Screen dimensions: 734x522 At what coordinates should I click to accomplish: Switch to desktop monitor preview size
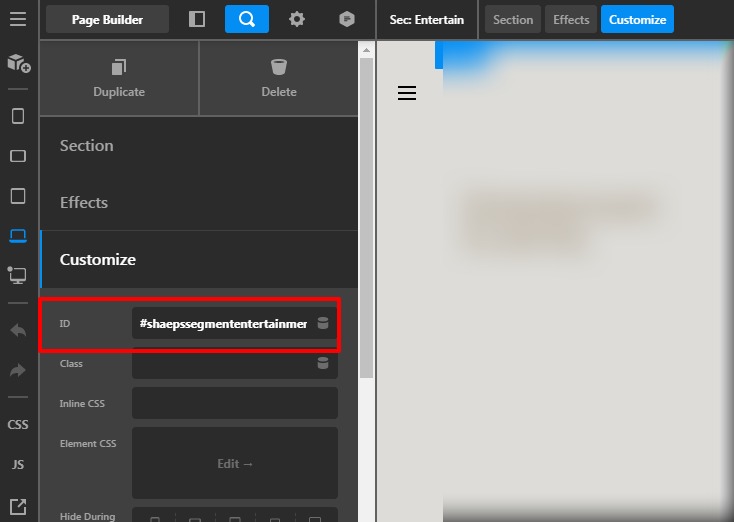pyautogui.click(x=18, y=275)
